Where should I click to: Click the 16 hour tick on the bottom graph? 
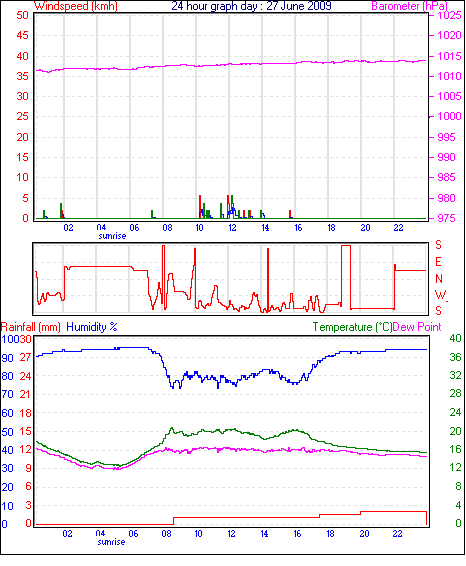[x=297, y=534]
